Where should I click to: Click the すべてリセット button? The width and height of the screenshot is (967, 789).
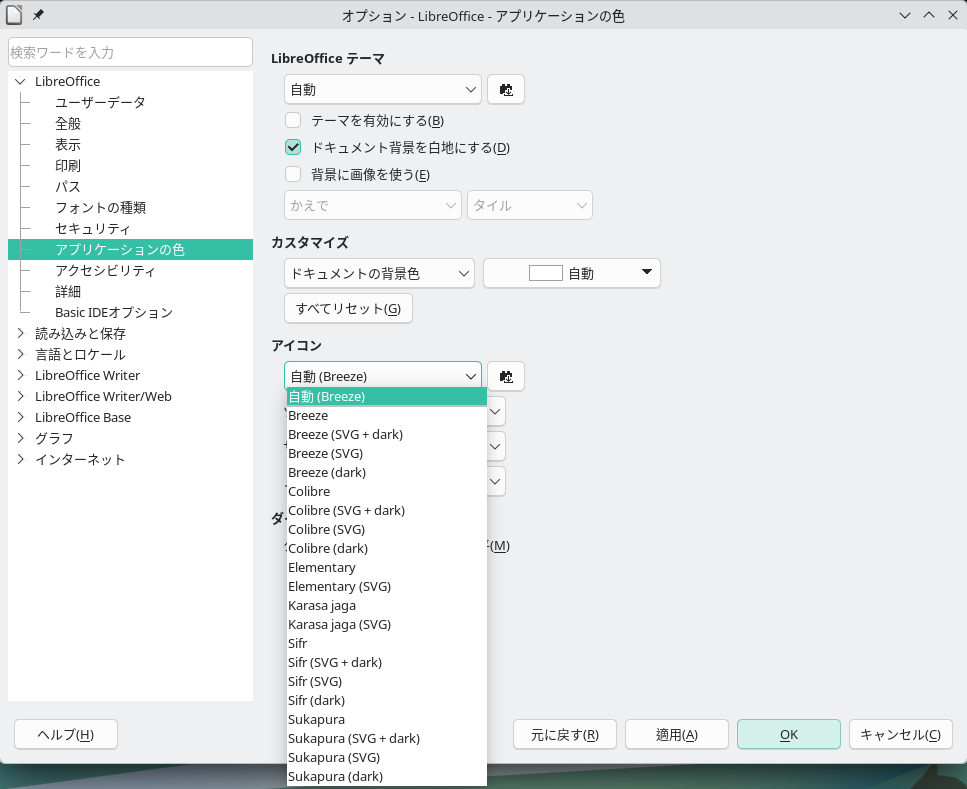(348, 308)
